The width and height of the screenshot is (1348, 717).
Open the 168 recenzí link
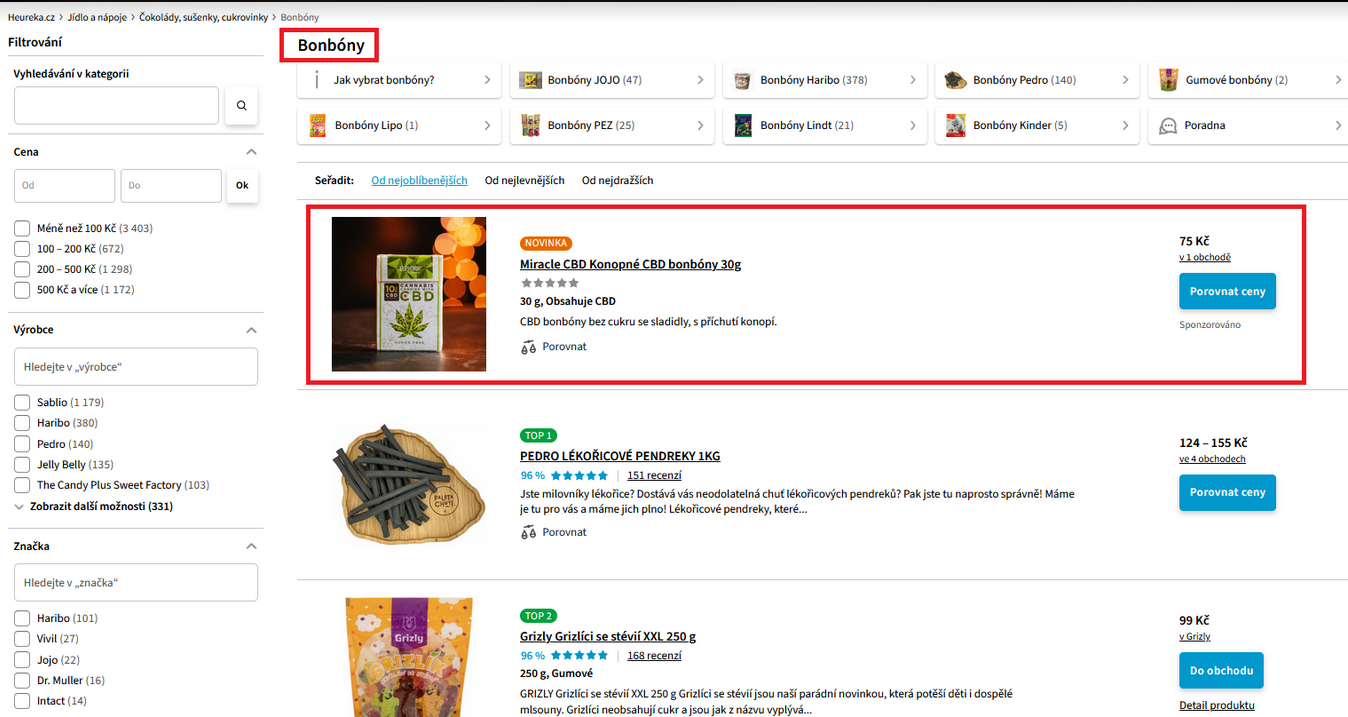[654, 656]
